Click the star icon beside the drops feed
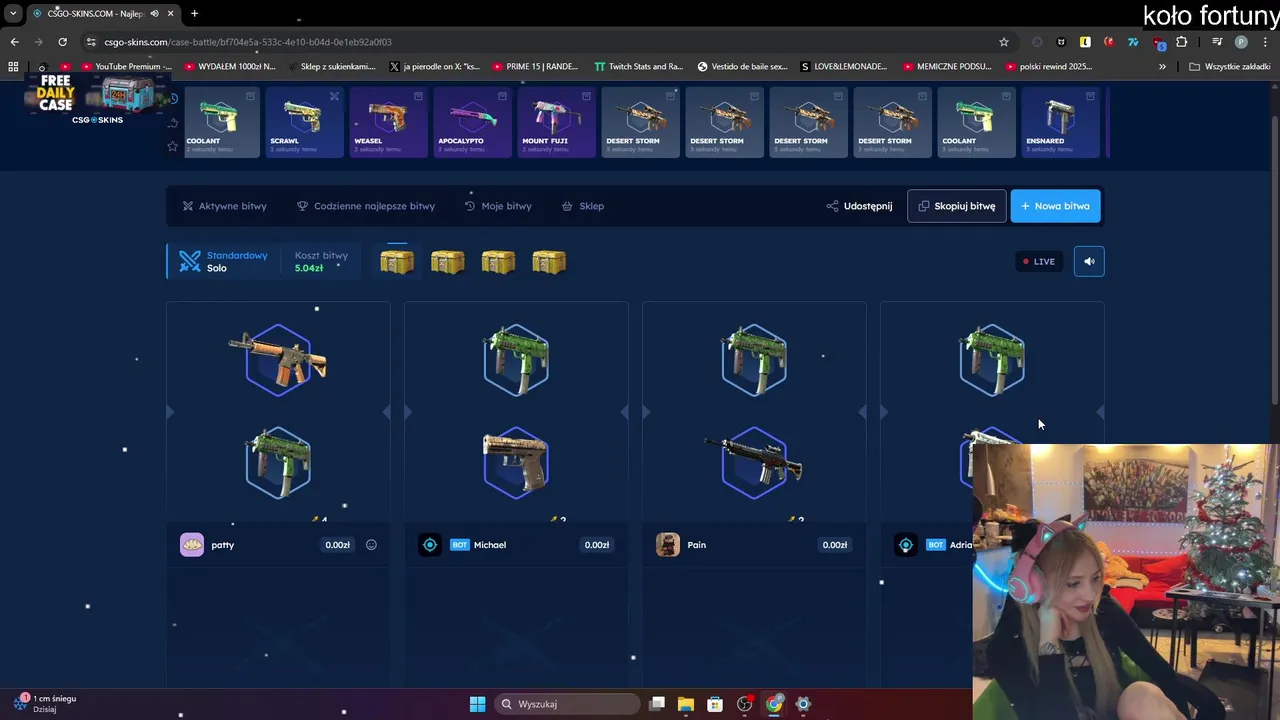 (x=173, y=146)
